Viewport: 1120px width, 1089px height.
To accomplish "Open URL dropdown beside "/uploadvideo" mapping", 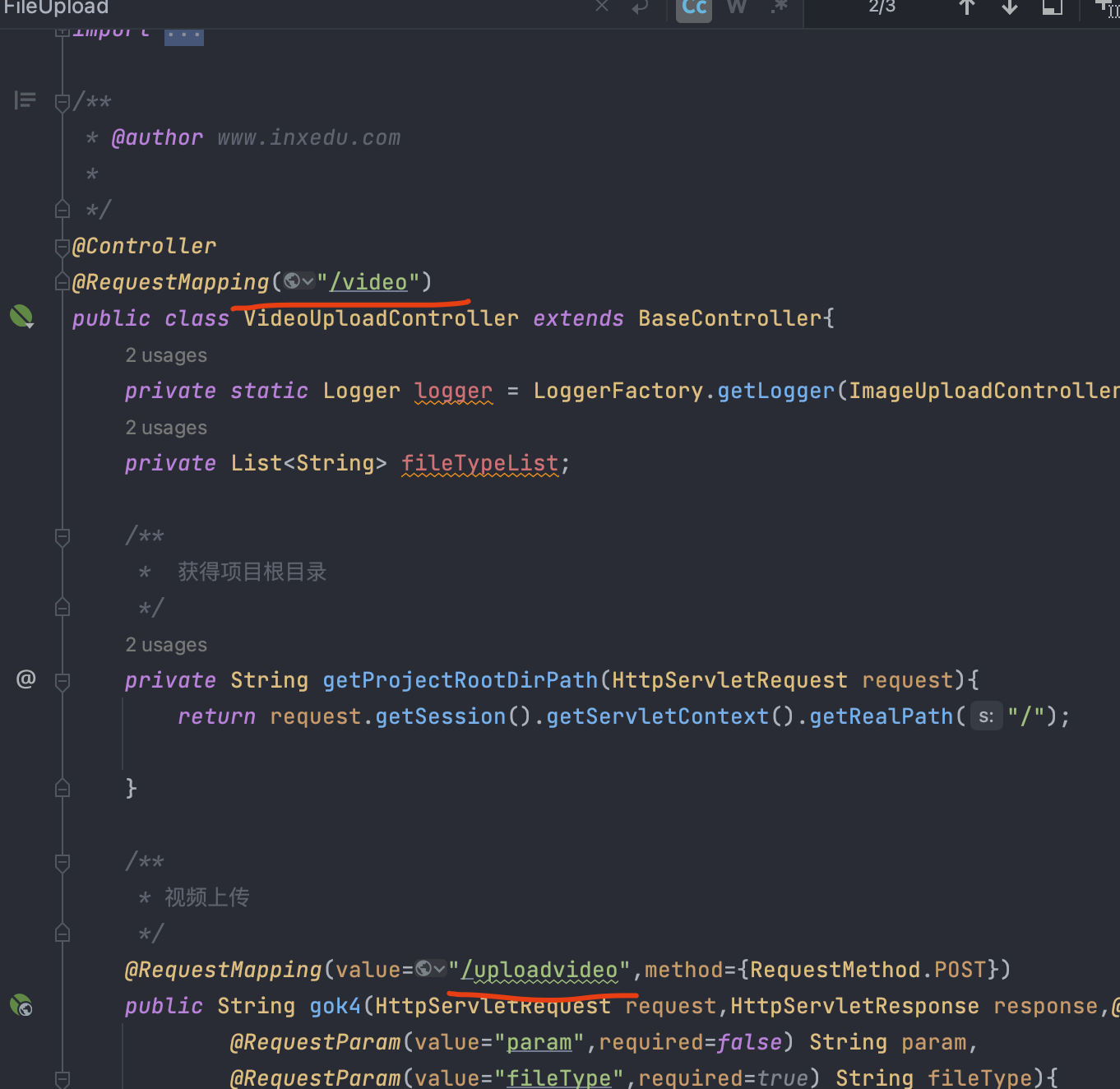I will tap(431, 969).
